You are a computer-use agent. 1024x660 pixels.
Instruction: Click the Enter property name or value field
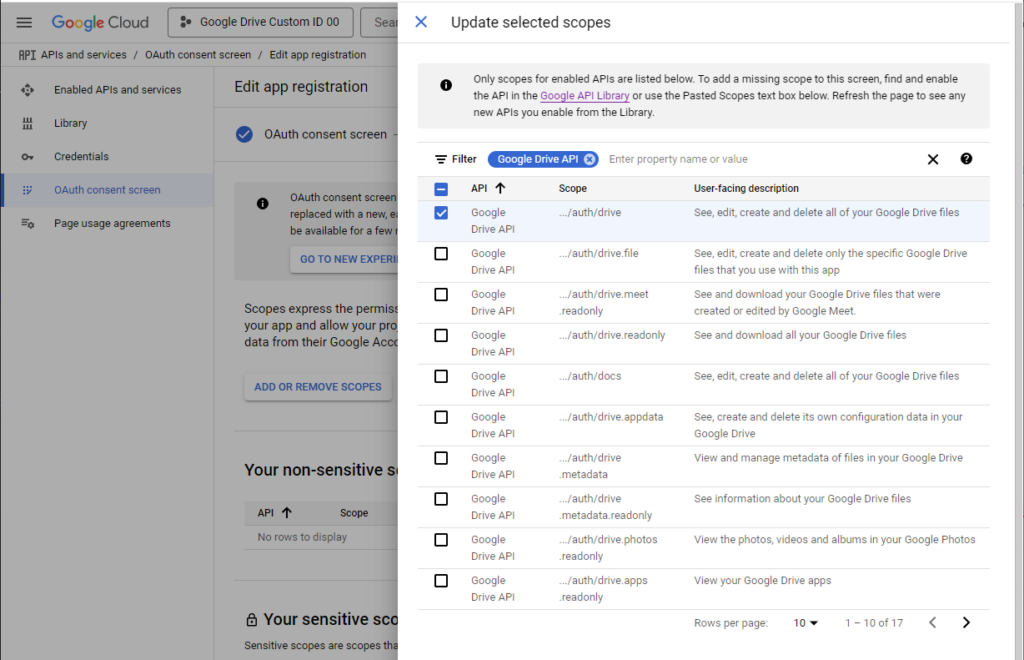[x=761, y=159]
